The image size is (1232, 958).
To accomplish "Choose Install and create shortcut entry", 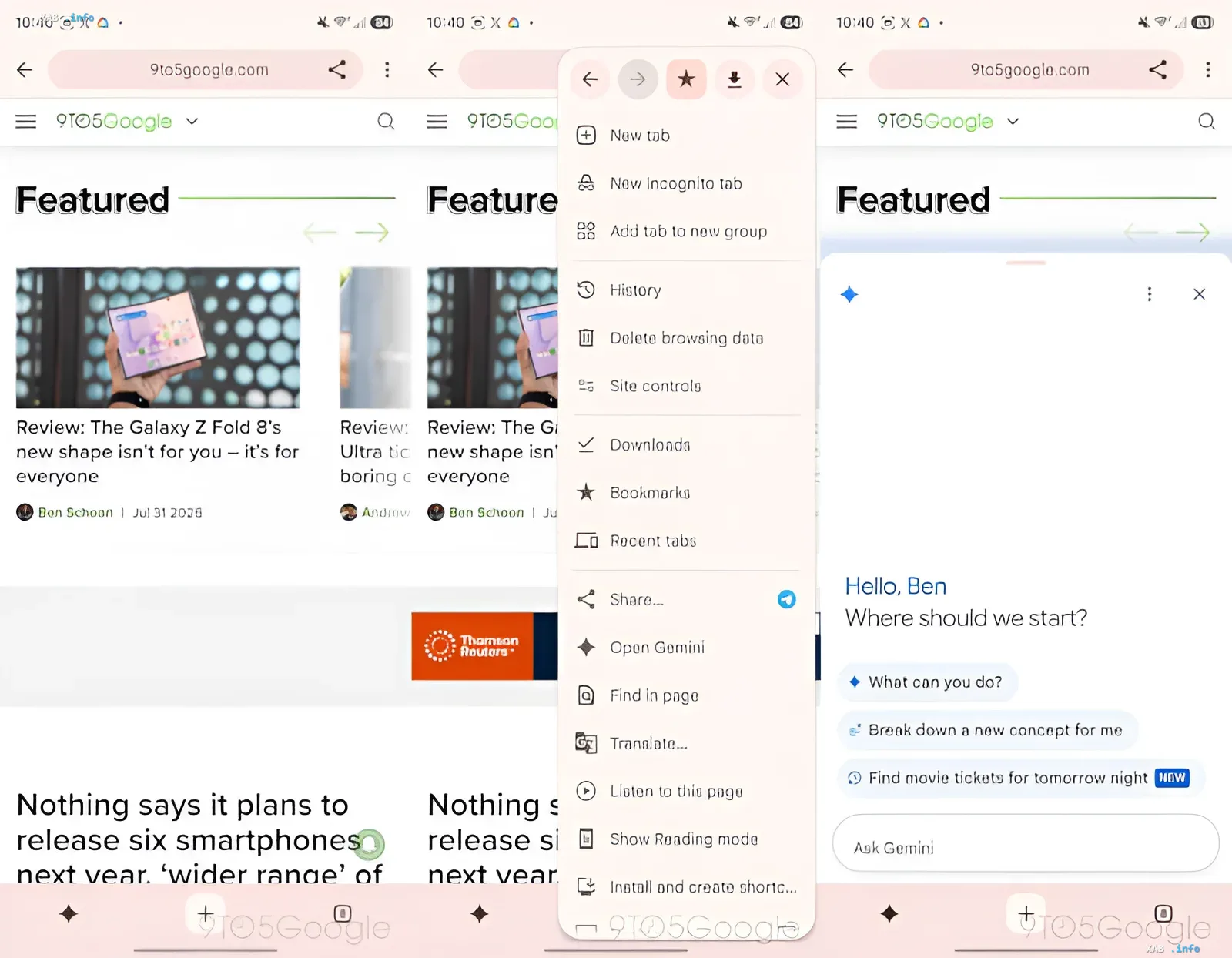I will tap(686, 887).
